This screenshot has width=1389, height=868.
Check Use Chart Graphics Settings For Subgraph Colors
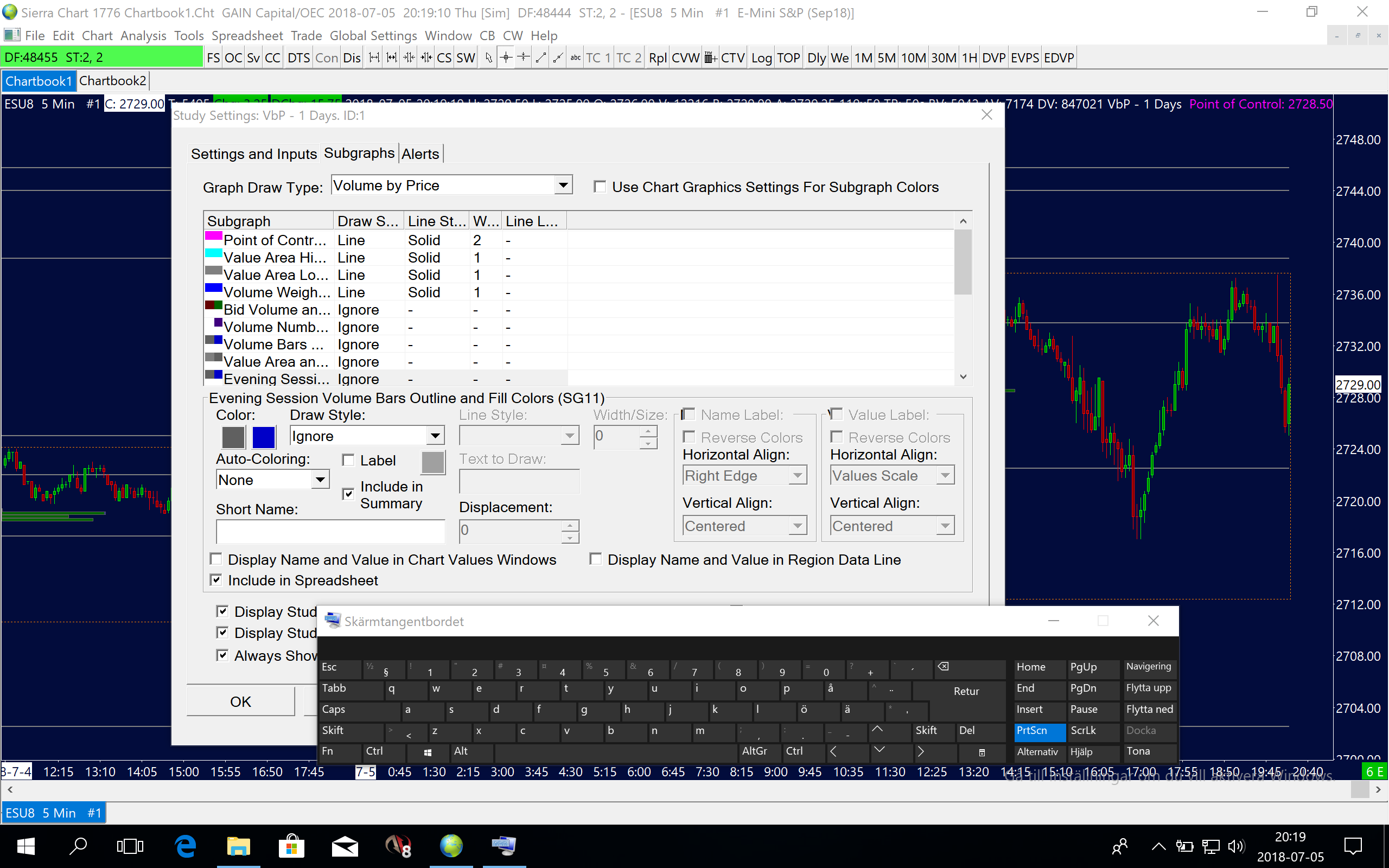pos(600,187)
